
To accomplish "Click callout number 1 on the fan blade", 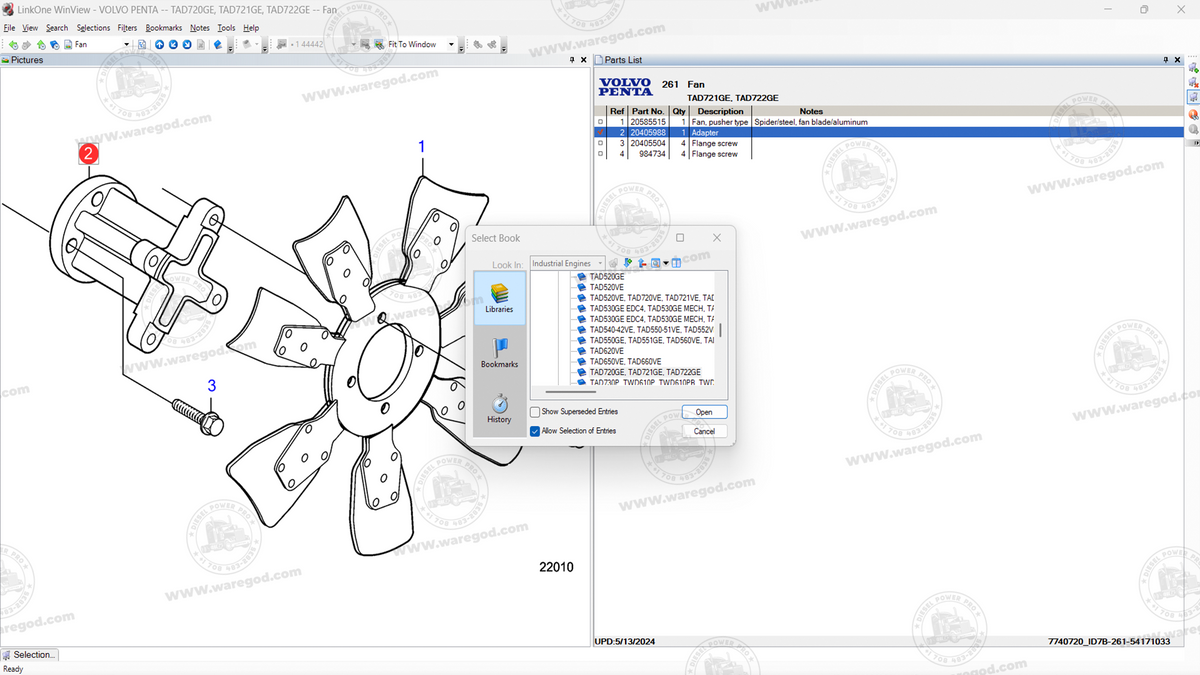I will coord(422,146).
